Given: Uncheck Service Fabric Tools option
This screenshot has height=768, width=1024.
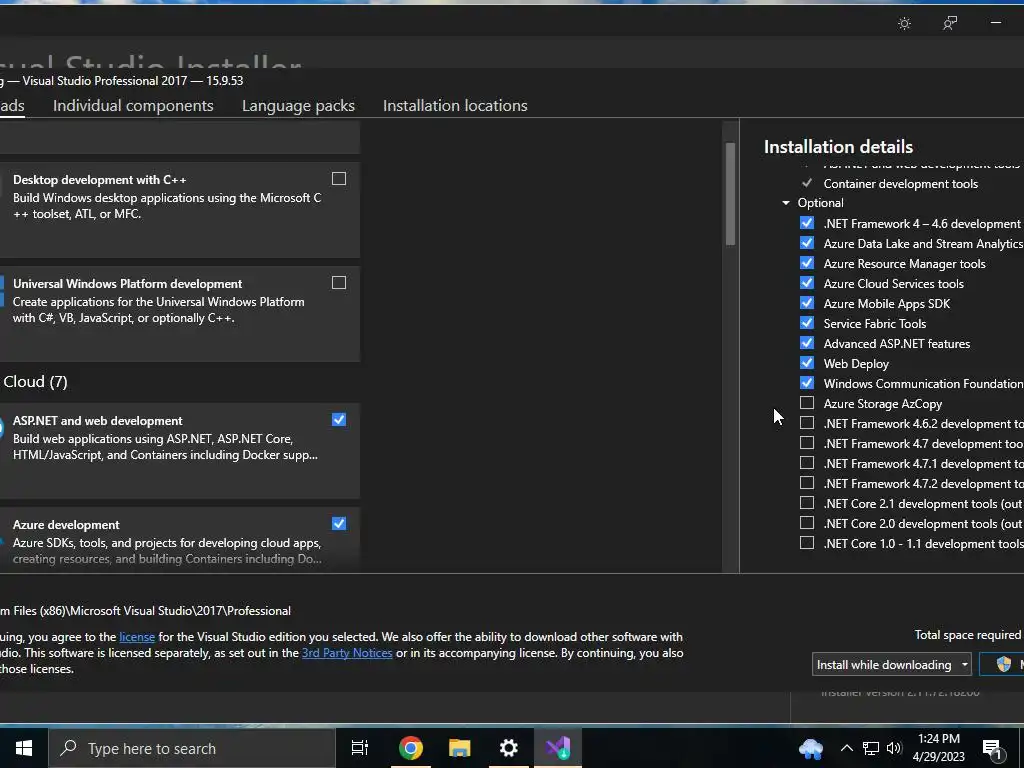Looking at the screenshot, I should [x=807, y=323].
